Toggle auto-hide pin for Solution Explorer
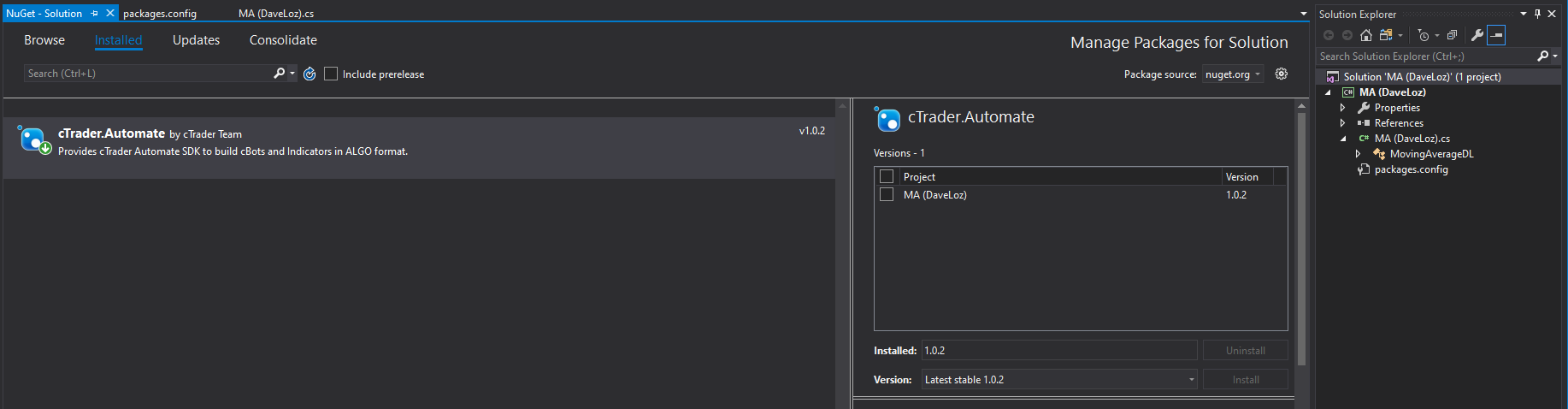This screenshot has height=409, width=1568. coord(1537,14)
